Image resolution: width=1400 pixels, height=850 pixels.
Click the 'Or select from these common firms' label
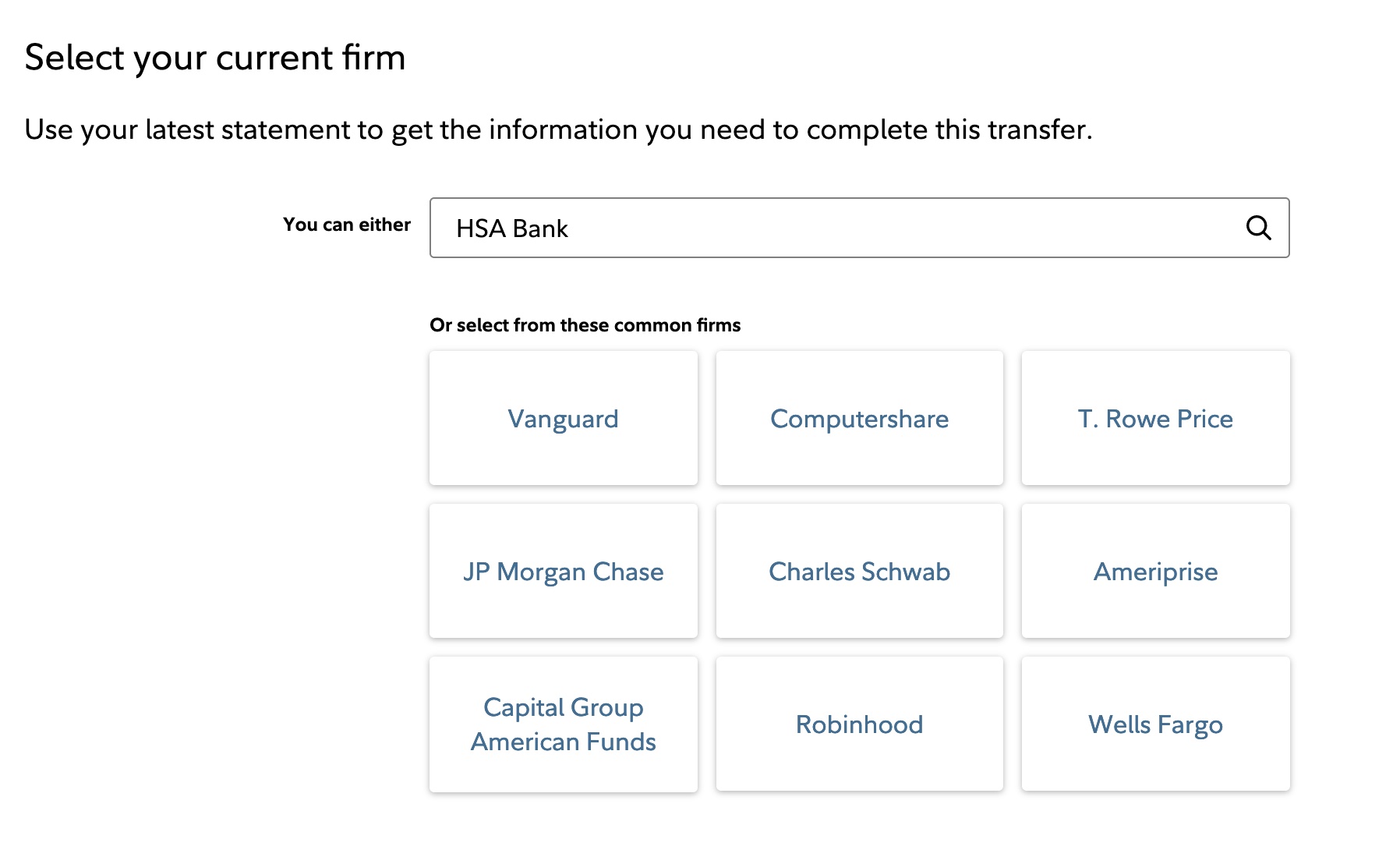585,325
